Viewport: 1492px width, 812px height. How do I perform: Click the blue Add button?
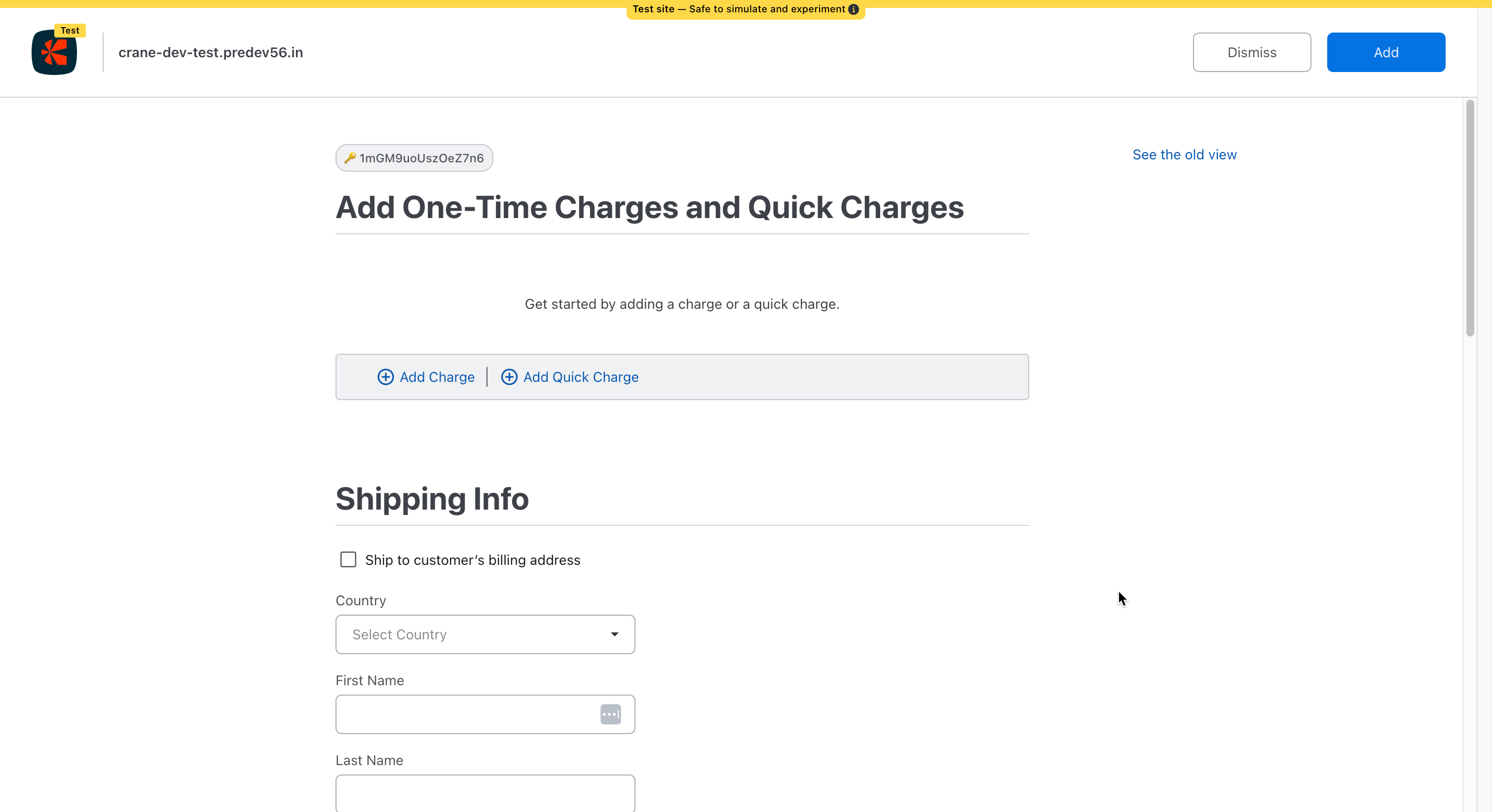pos(1385,52)
